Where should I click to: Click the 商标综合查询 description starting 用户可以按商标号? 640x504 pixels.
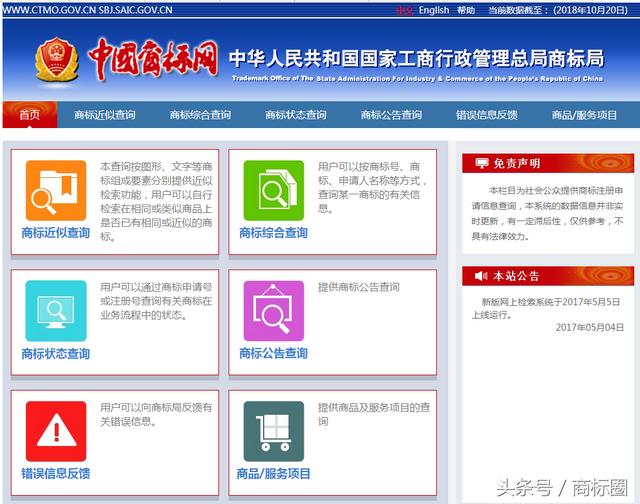point(372,188)
